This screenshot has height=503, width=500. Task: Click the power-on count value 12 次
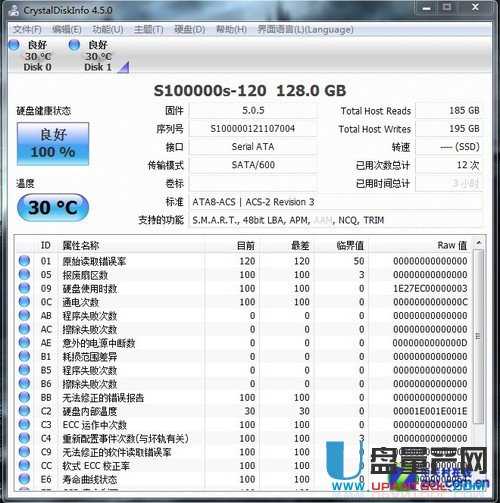tap(448, 165)
